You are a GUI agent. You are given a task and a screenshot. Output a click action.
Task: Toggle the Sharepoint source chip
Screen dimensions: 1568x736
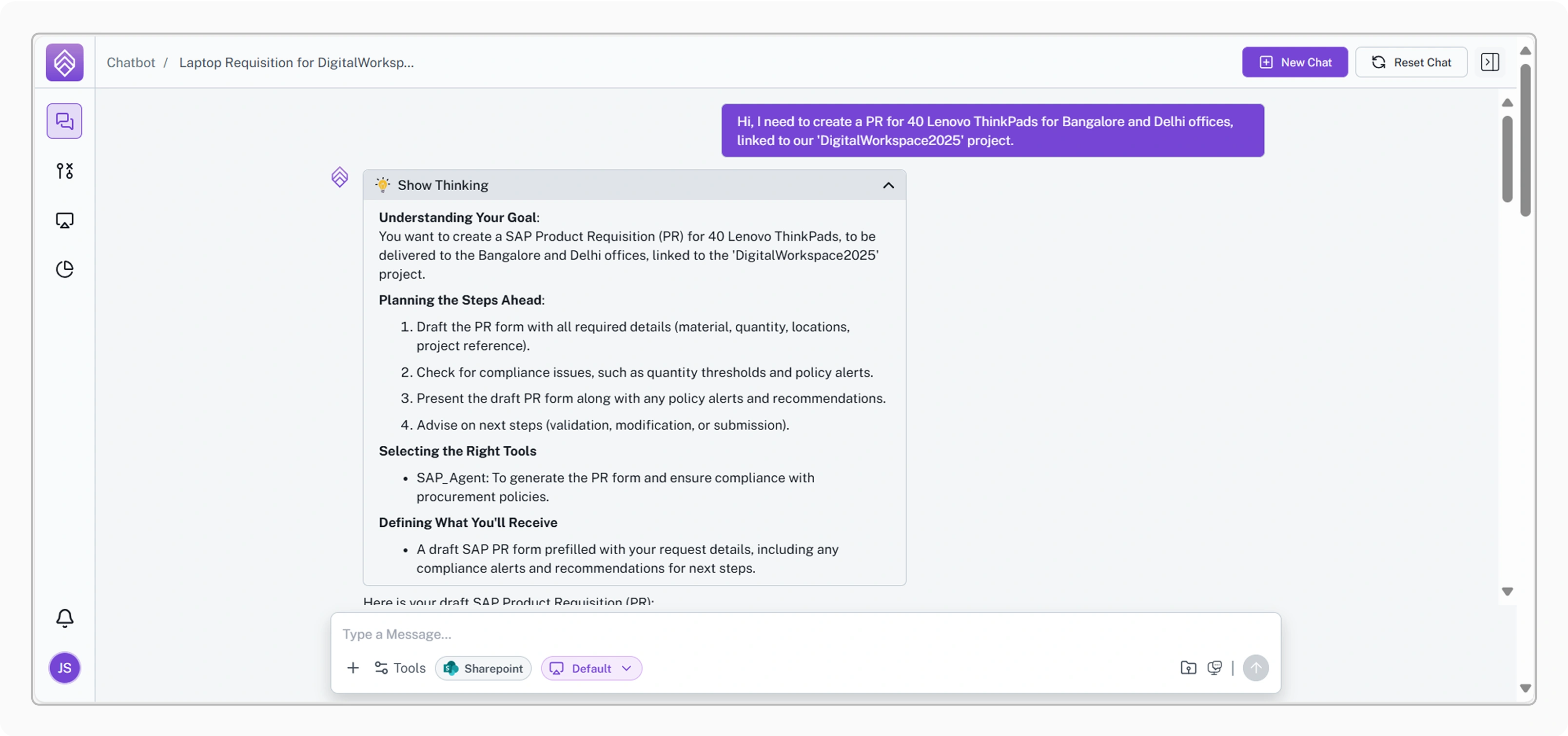coord(483,668)
